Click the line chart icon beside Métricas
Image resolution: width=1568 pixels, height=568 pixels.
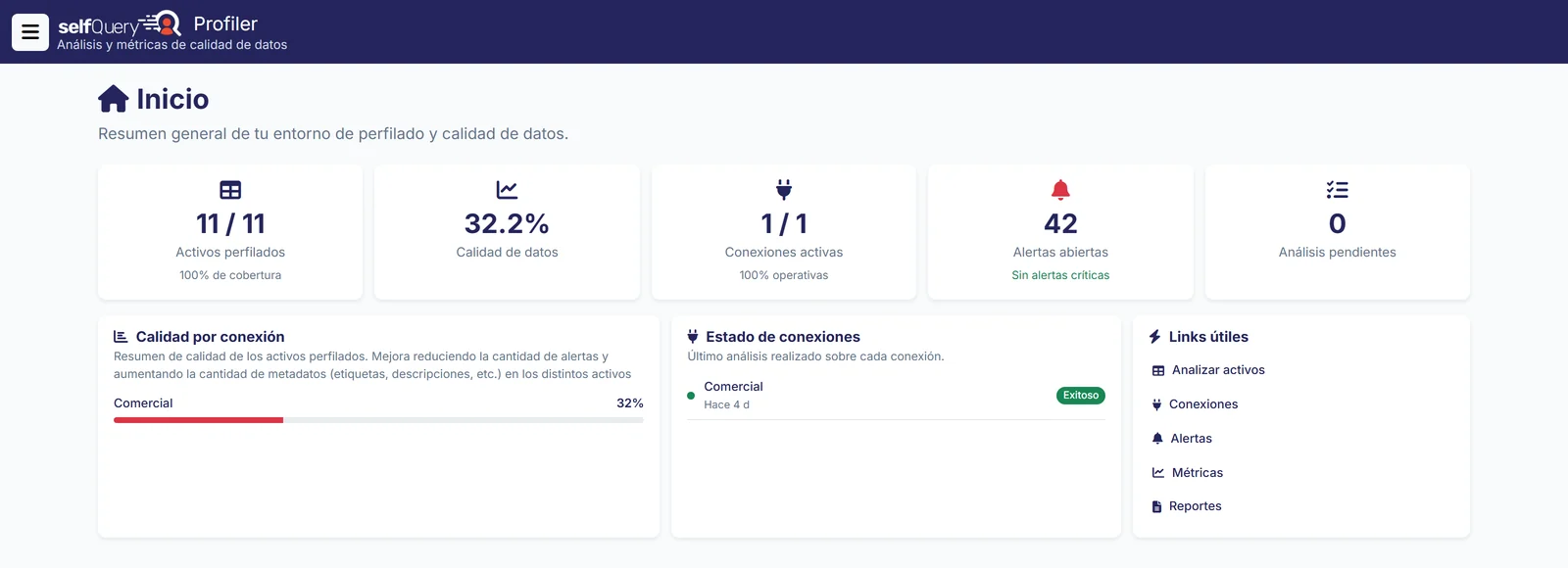point(1158,472)
